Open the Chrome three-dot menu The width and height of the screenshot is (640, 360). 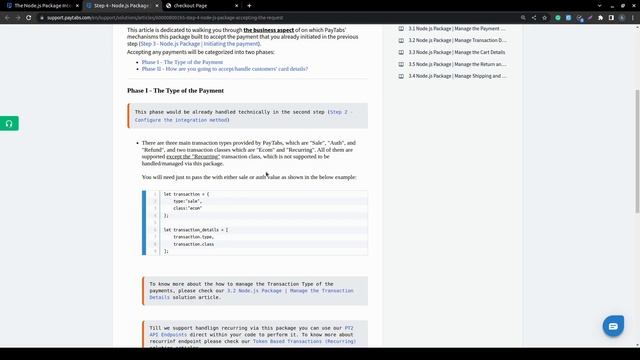point(633,18)
